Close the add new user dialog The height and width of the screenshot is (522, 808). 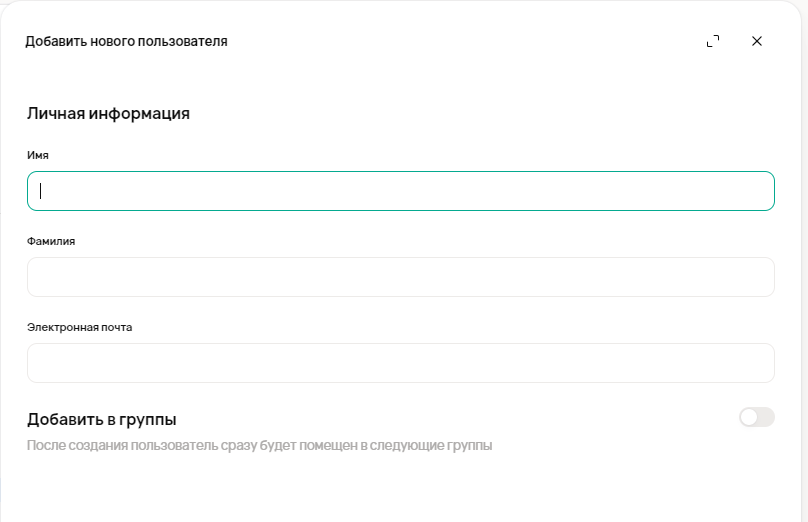(757, 41)
